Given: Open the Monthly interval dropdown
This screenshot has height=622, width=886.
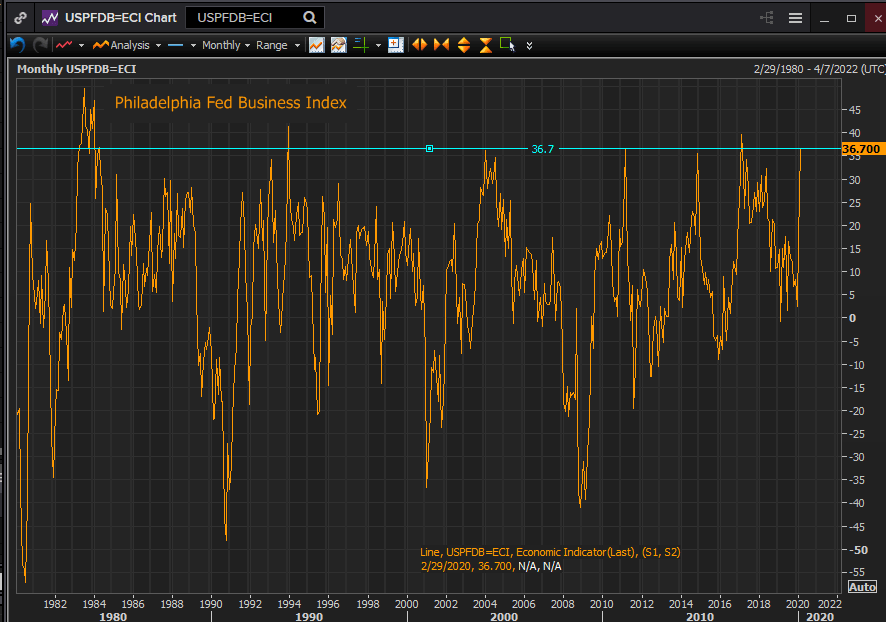Looking at the screenshot, I should pos(225,45).
